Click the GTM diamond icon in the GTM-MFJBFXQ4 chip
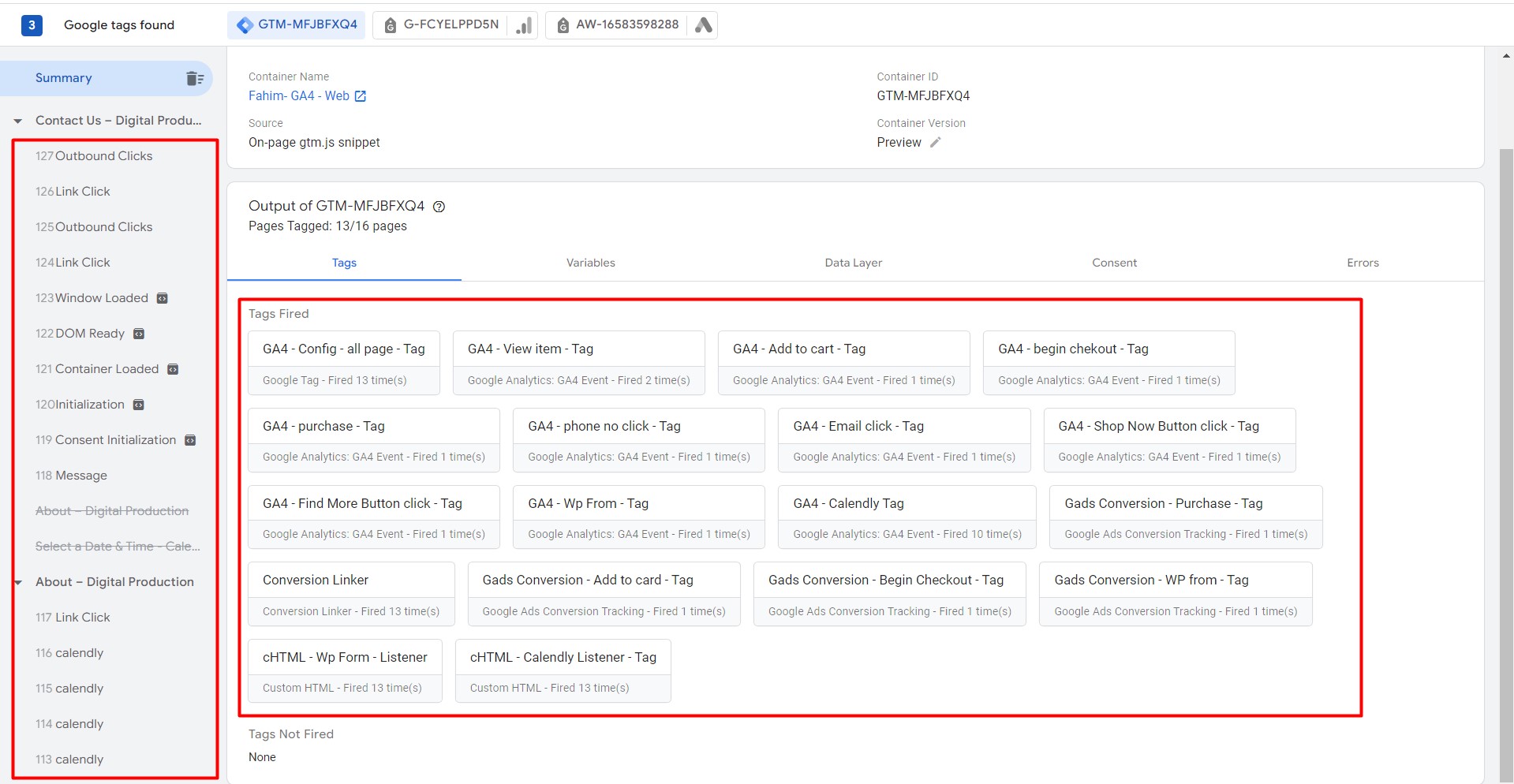Viewport: 1514px width, 784px height. click(245, 25)
